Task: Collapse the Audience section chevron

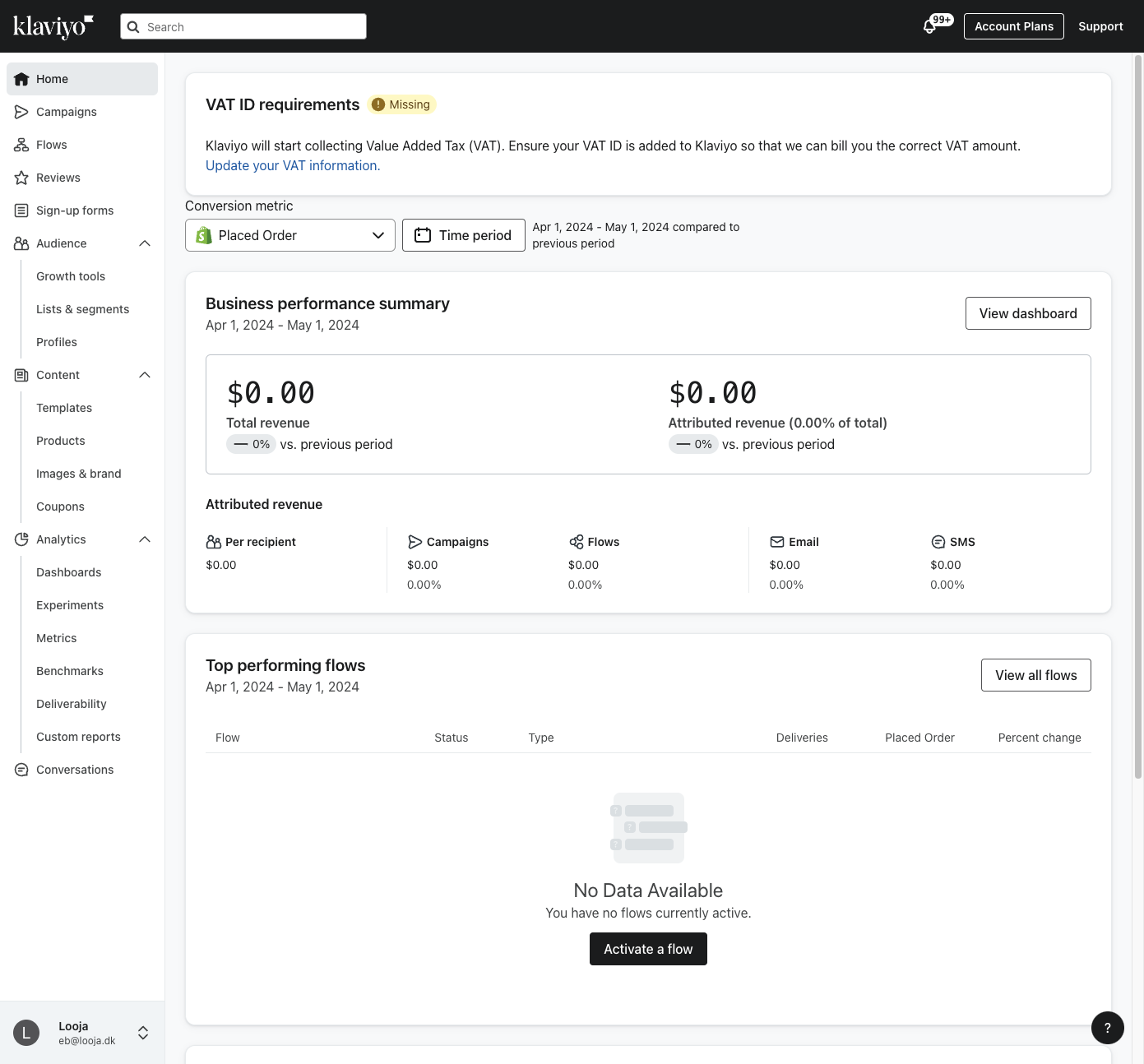Action: [145, 243]
